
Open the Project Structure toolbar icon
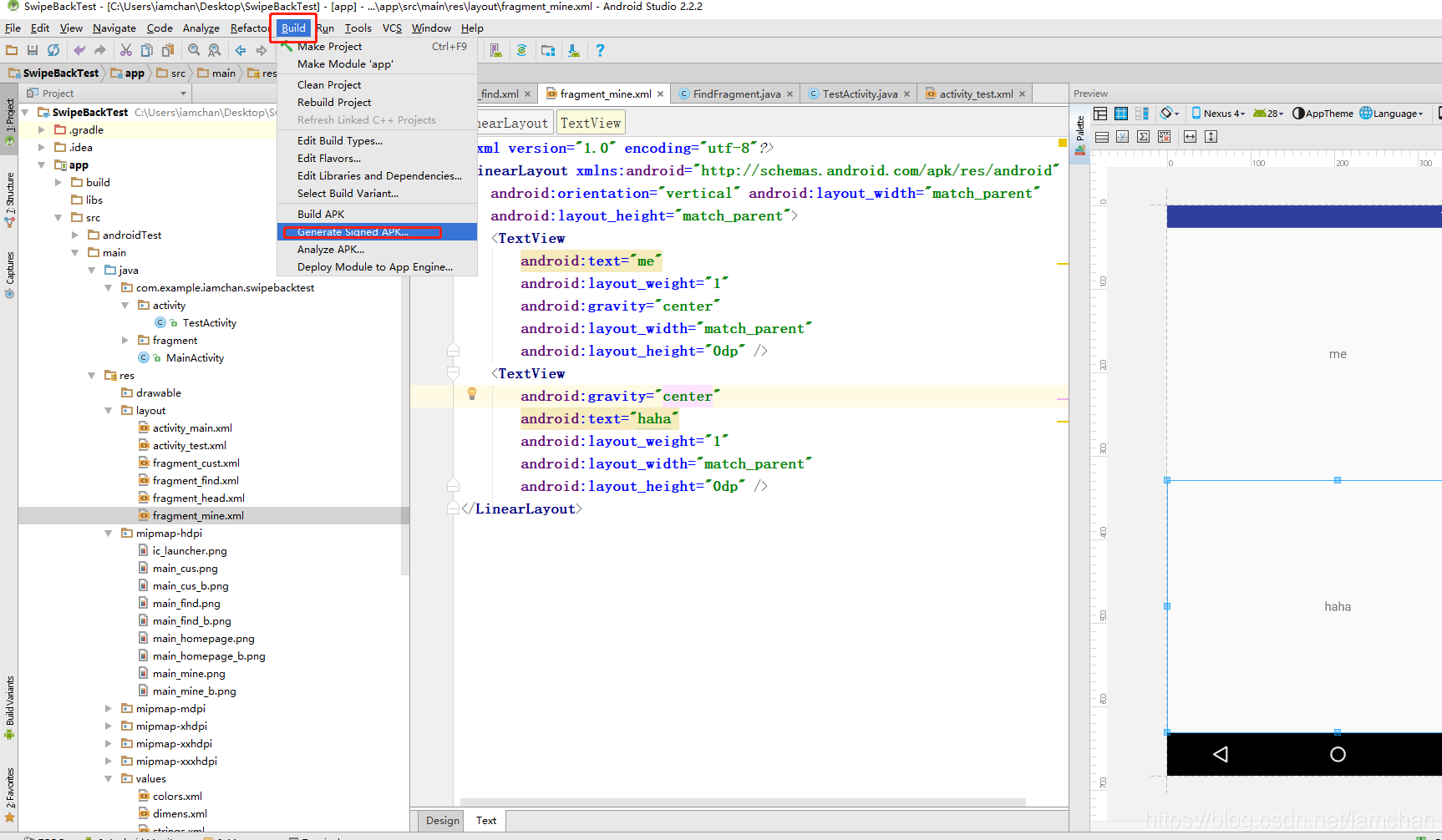pos(548,50)
